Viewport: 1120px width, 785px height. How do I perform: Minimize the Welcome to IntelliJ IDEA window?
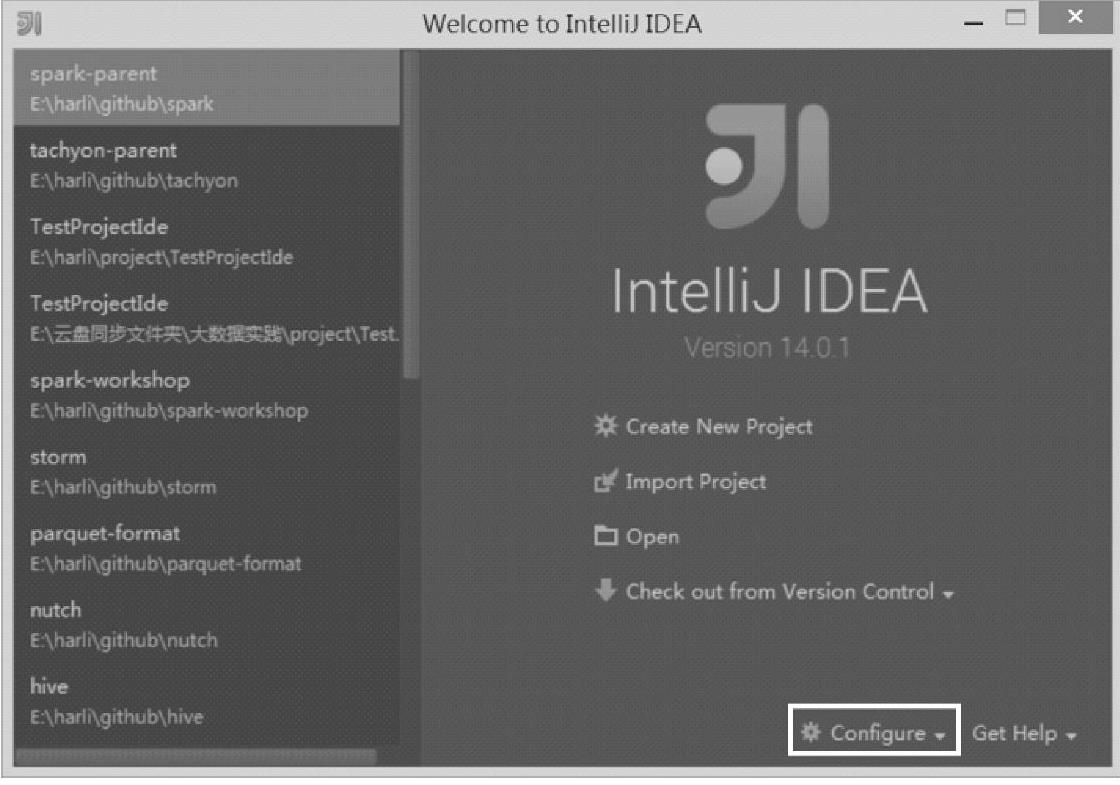pyautogui.click(x=973, y=23)
